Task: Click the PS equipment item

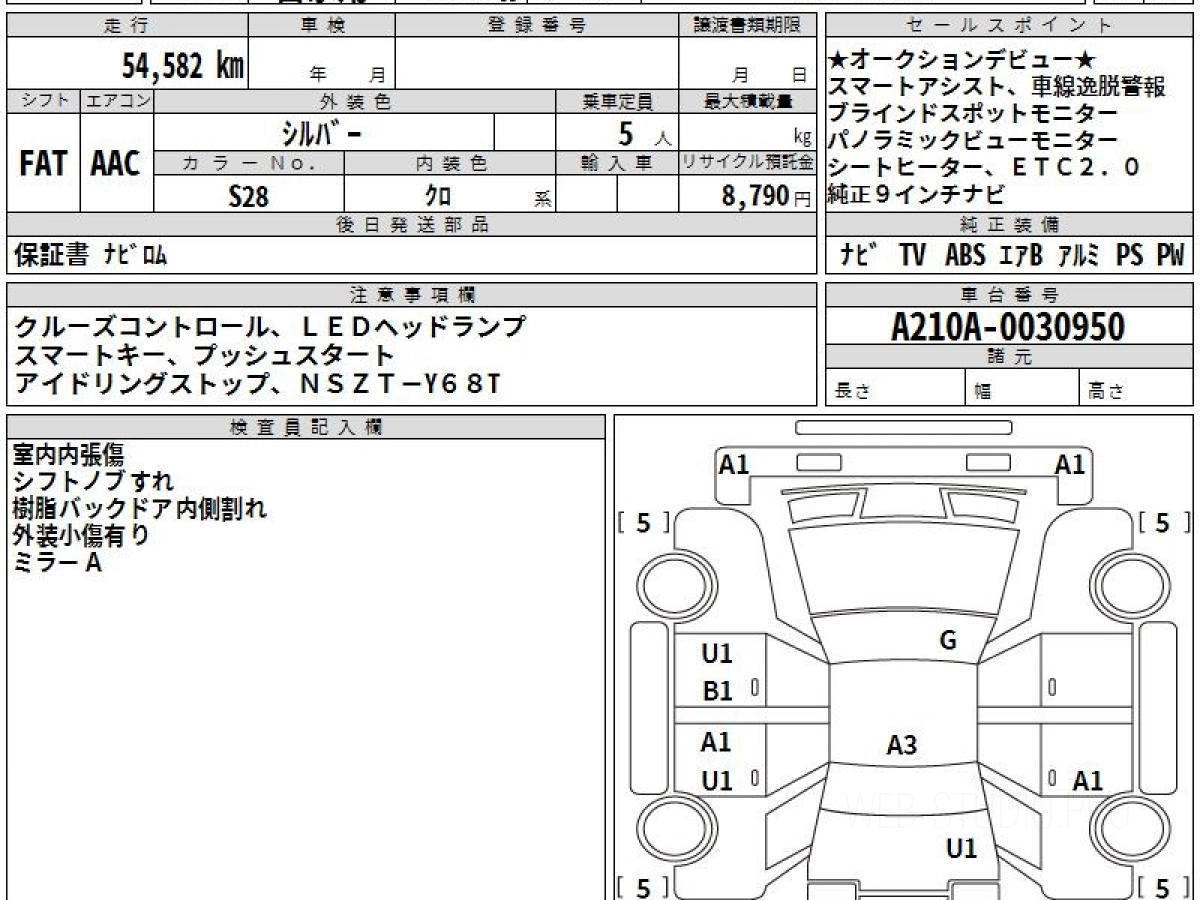Action: (x=1130, y=256)
